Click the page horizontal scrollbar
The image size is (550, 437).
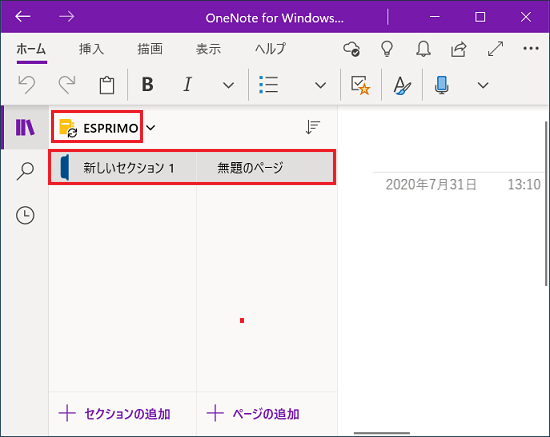pos(382,433)
